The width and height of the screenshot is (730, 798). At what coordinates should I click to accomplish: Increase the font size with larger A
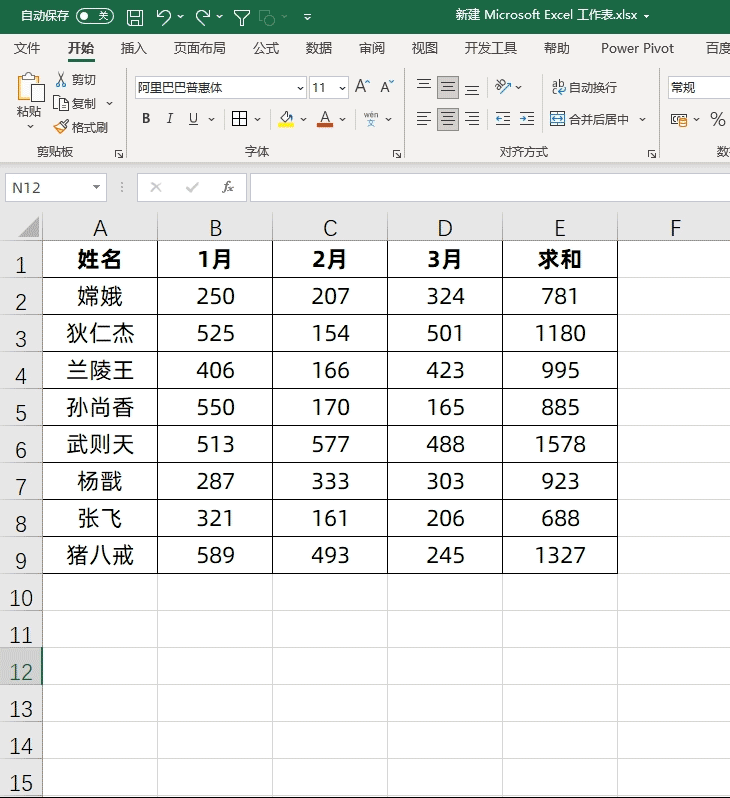click(362, 86)
